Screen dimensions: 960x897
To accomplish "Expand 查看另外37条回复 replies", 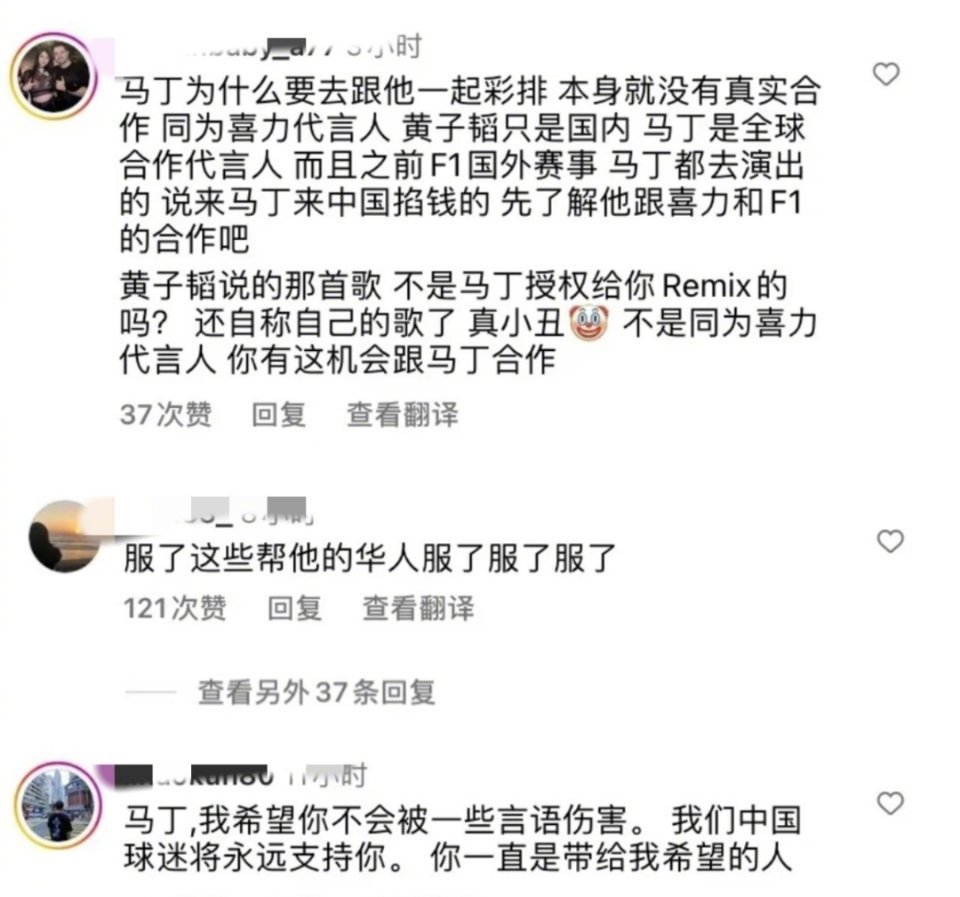I will point(316,692).
